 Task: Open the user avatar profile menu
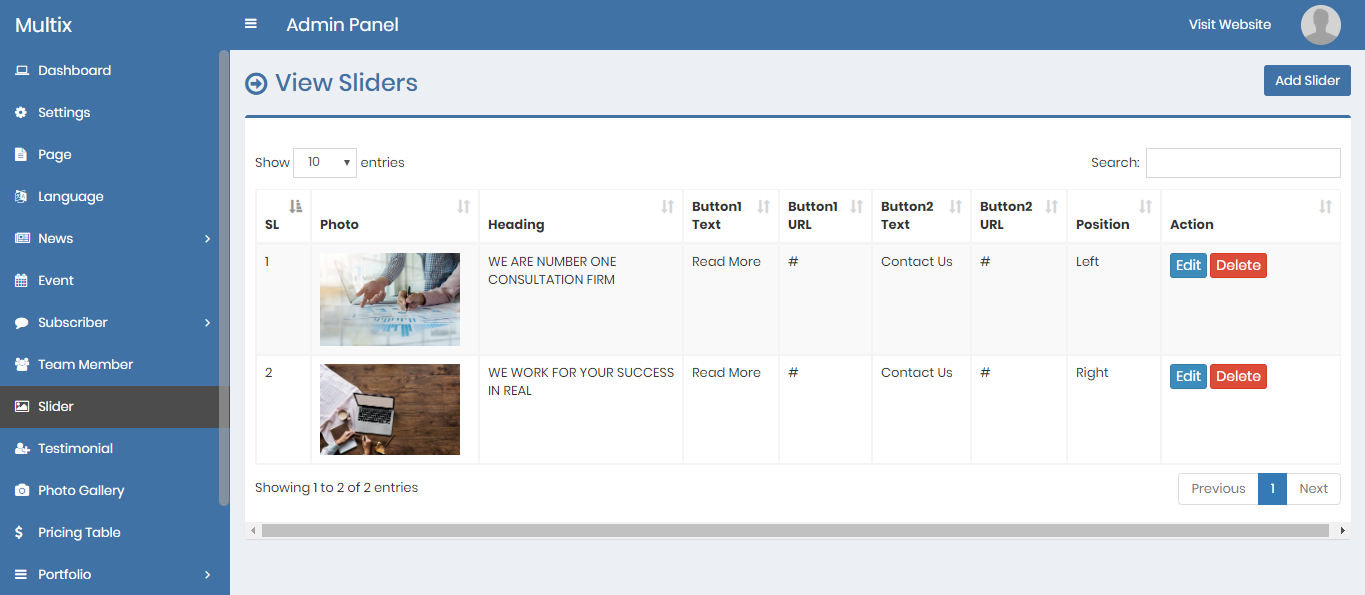[x=1320, y=25]
